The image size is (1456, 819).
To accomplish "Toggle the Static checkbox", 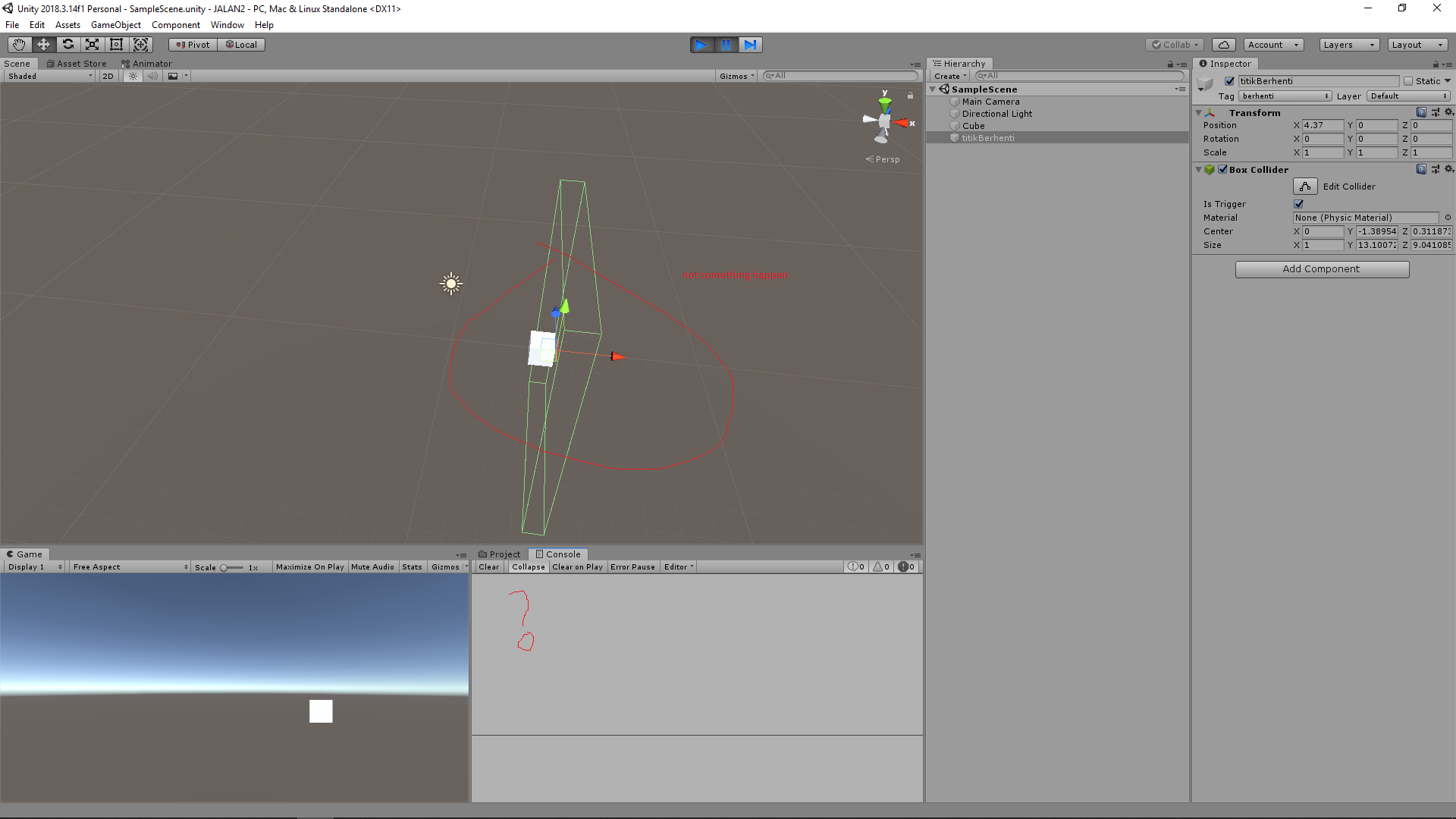I will point(1408,81).
